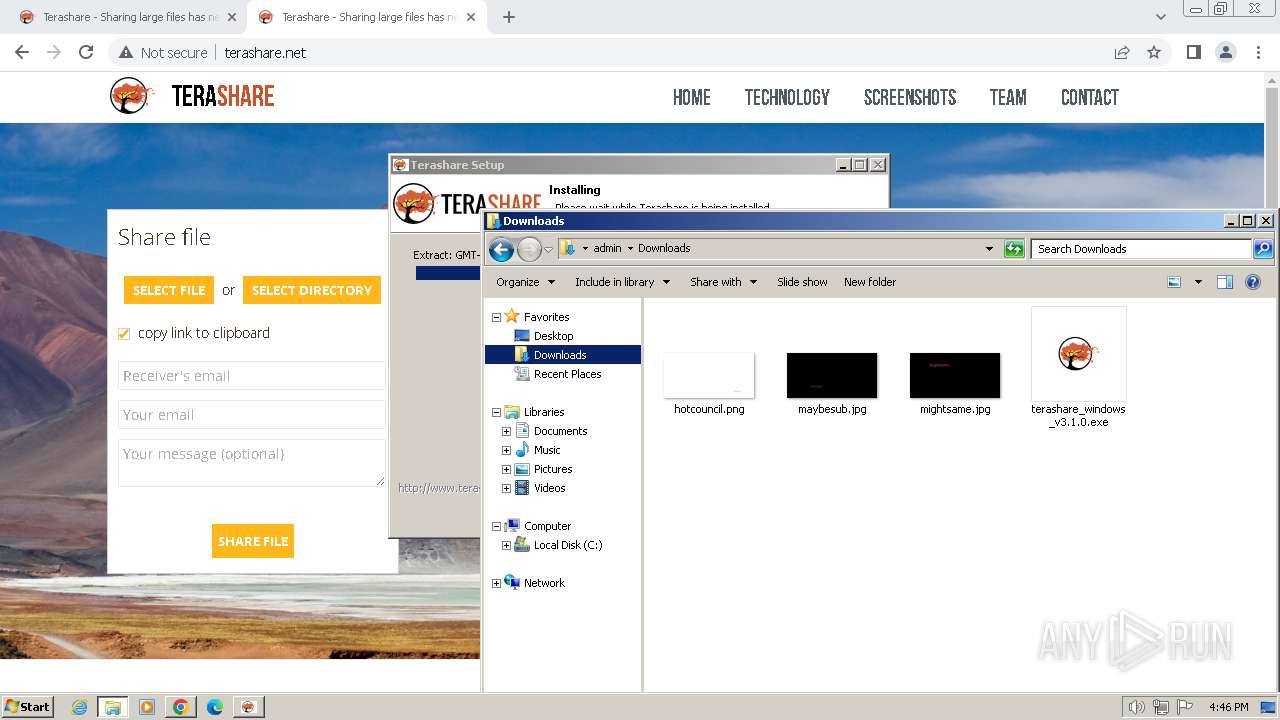Open the CONTACT section of website
The width and height of the screenshot is (1280, 720).
pos(1090,97)
